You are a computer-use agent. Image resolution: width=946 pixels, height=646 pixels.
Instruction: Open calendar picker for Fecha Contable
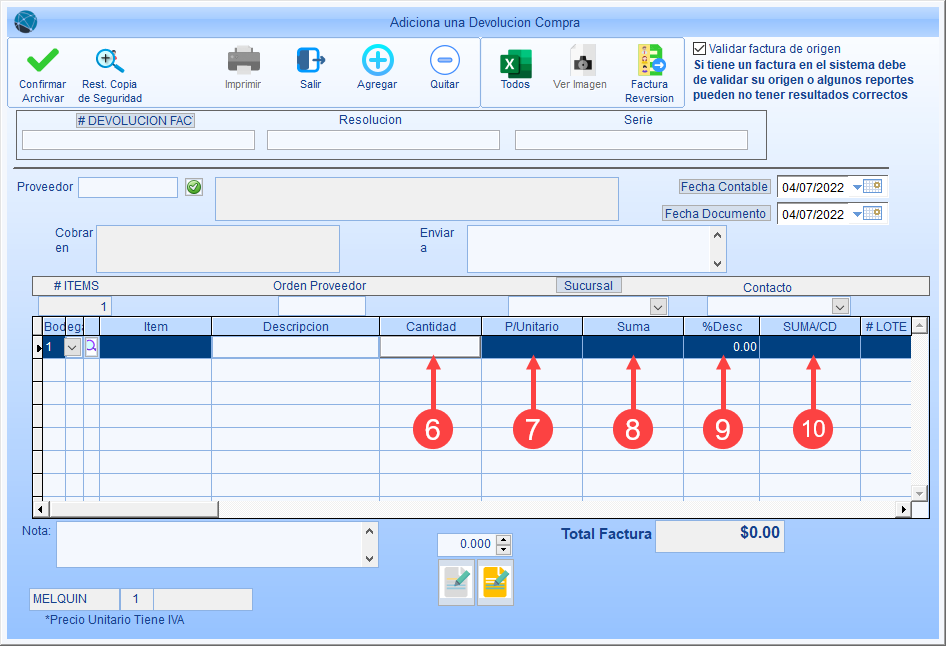tap(872, 186)
